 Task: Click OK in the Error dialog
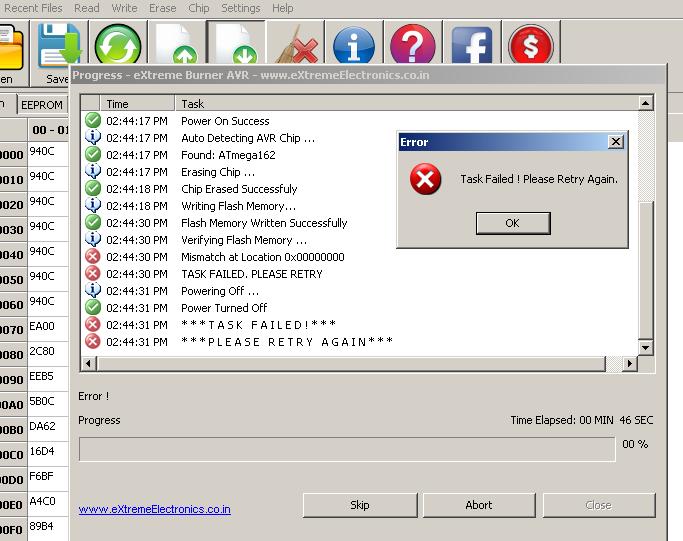point(513,223)
